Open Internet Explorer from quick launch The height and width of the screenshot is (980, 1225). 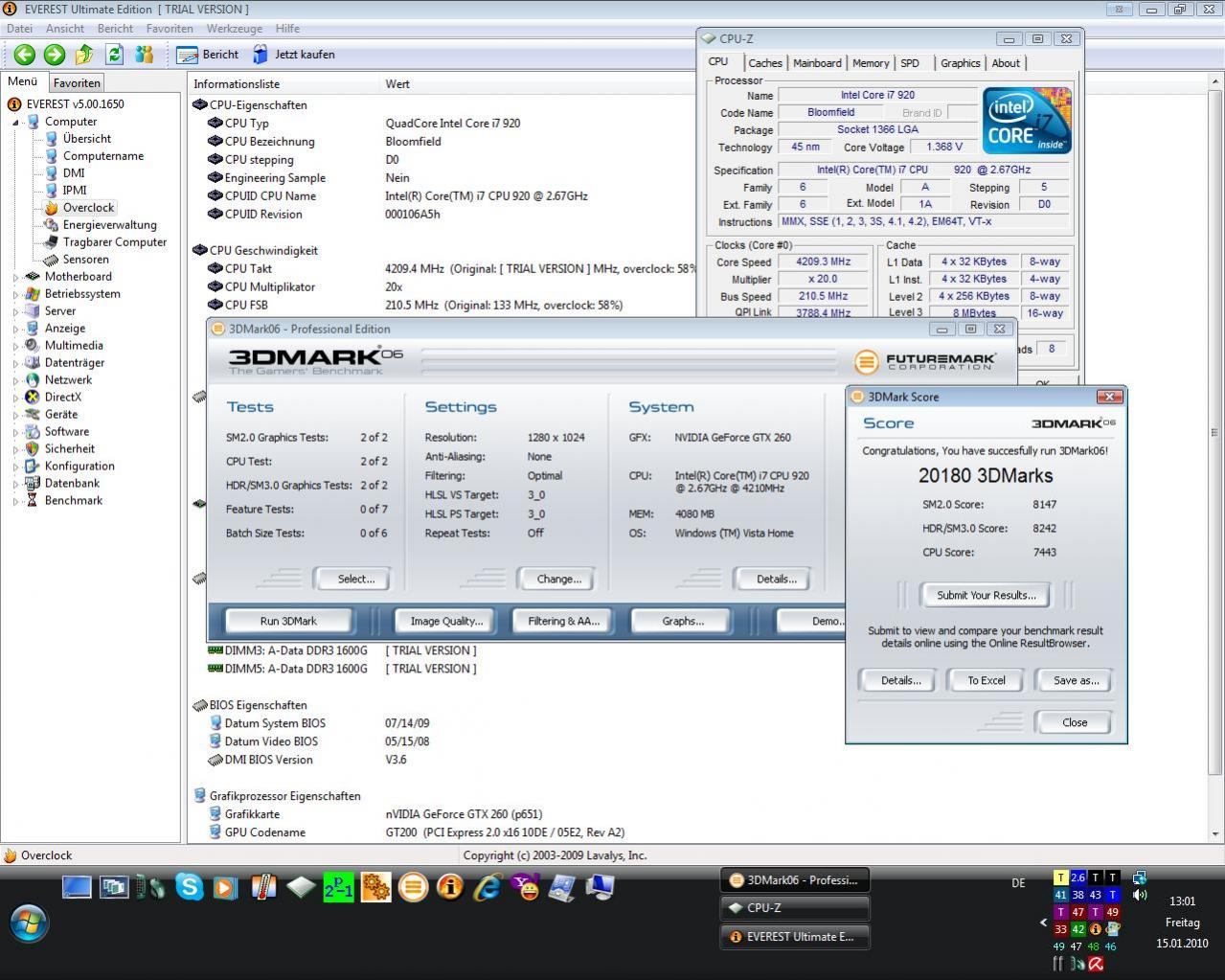tap(488, 887)
